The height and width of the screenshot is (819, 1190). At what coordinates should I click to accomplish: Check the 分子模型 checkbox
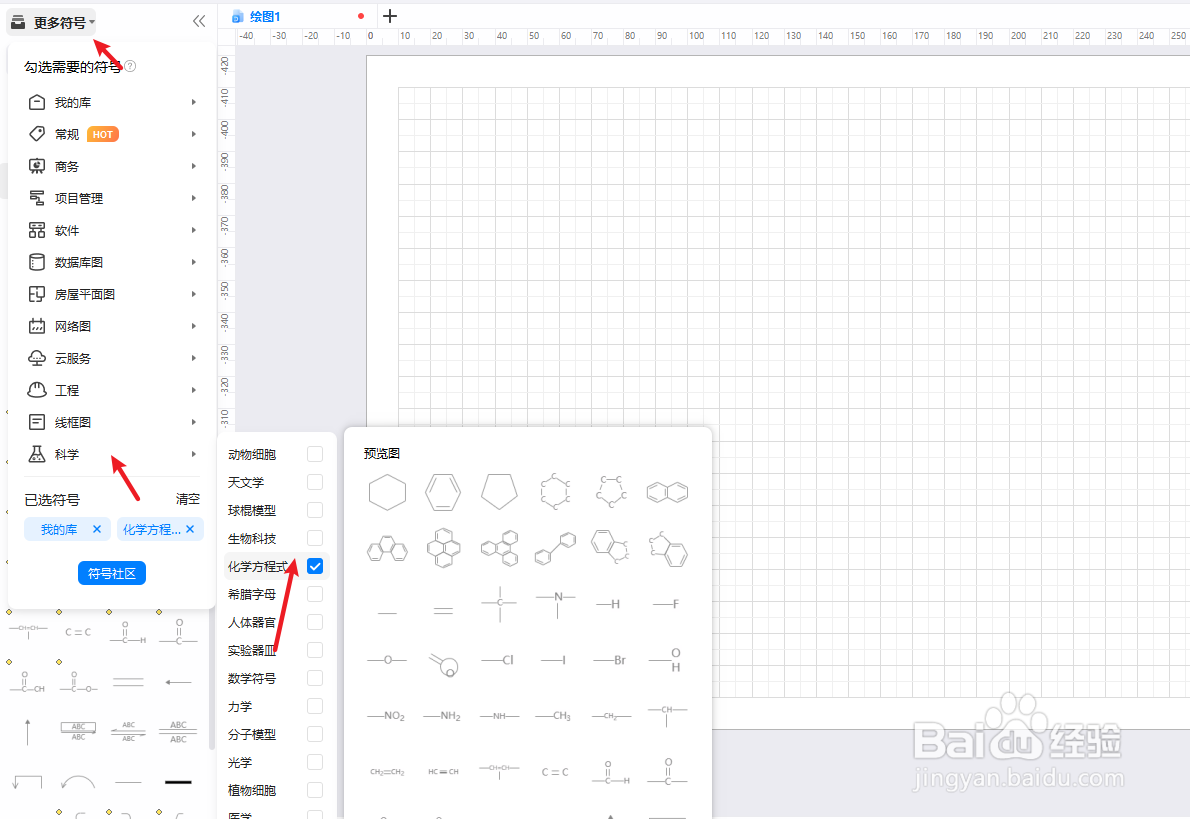coord(315,733)
